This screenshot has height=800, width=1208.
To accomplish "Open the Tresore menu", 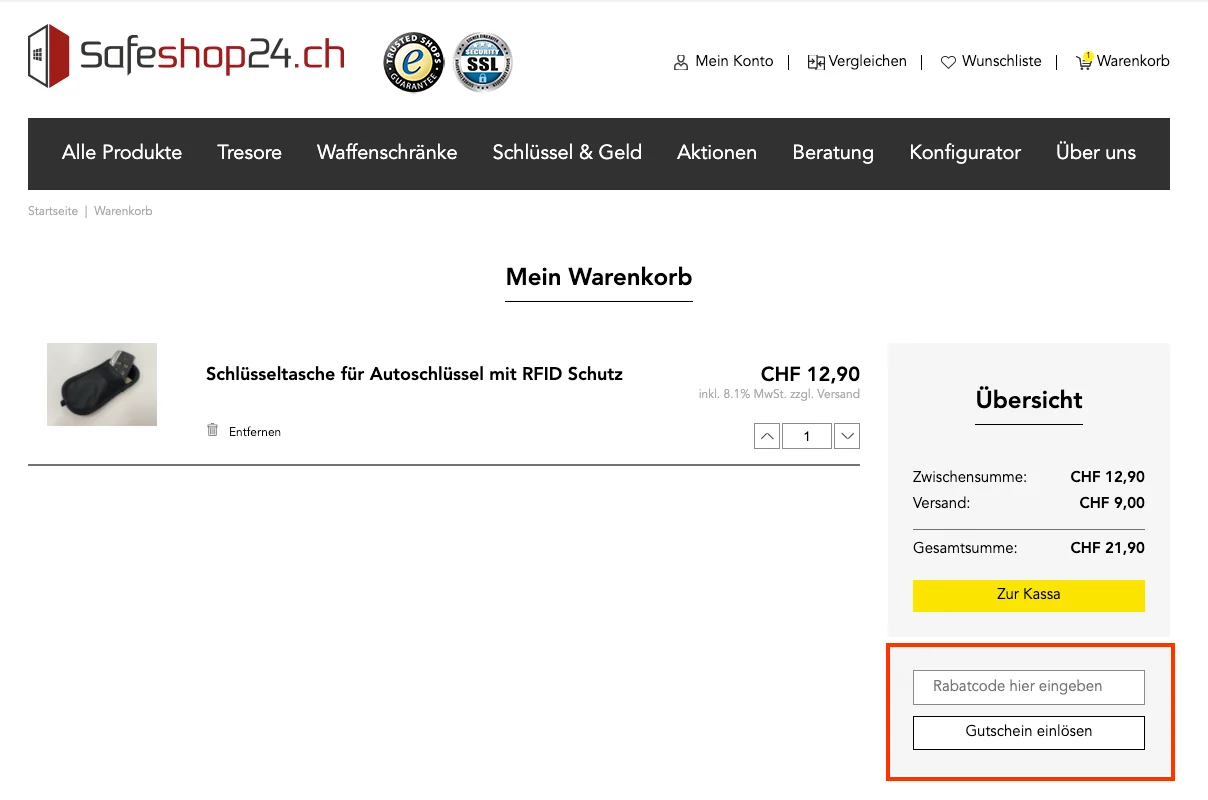I will coord(249,153).
